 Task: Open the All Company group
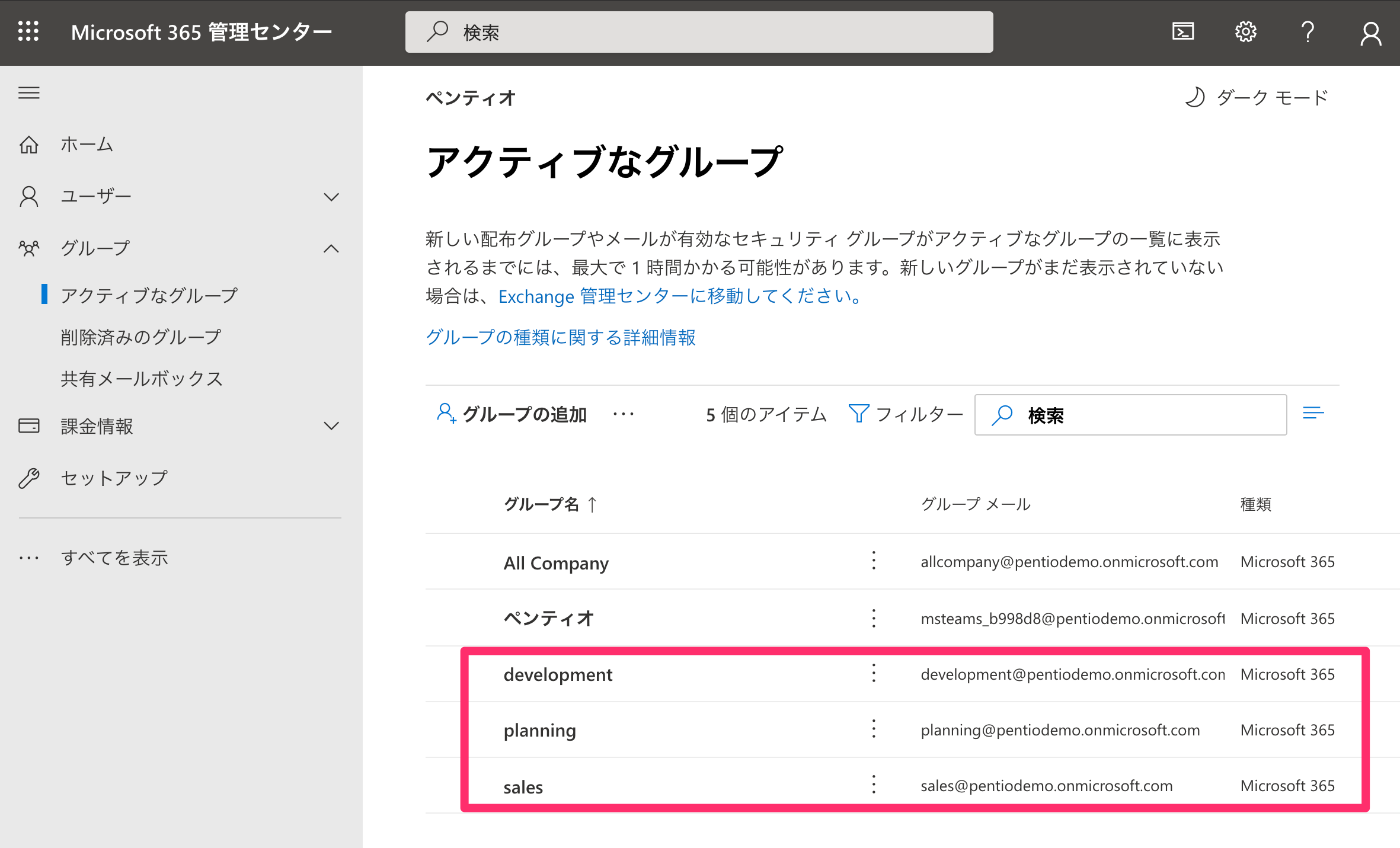[x=556, y=562]
